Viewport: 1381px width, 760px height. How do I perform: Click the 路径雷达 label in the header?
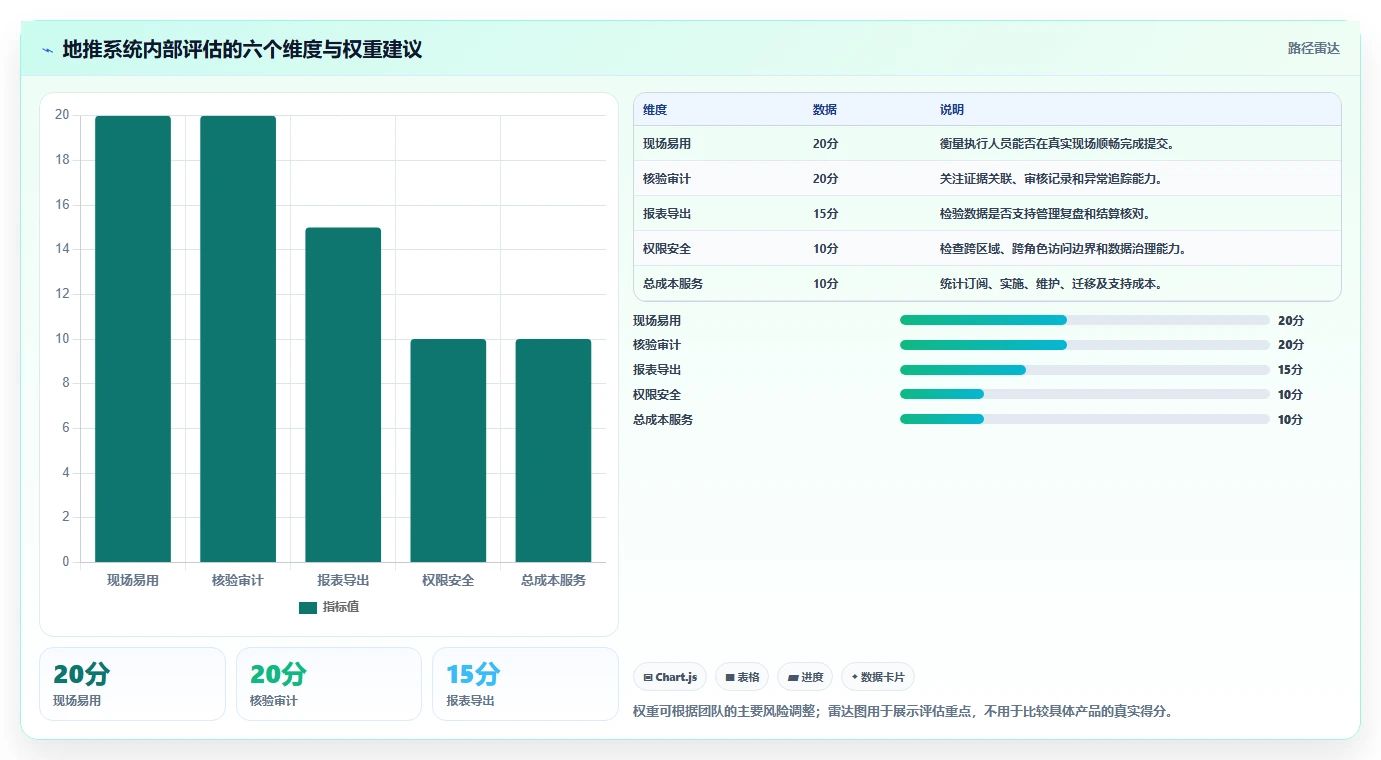[x=1313, y=48]
